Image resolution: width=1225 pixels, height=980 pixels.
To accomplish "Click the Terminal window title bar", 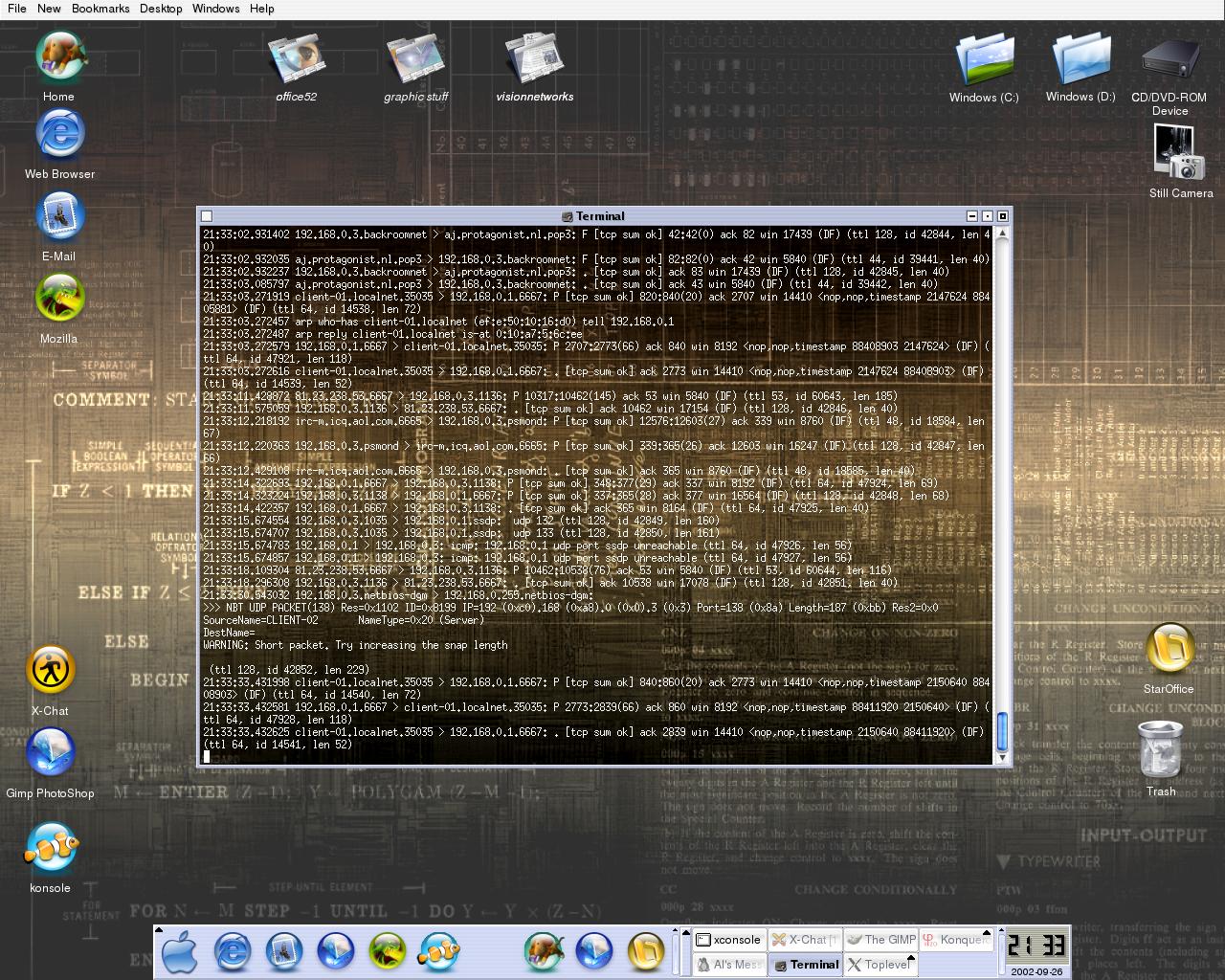I will click(x=601, y=216).
